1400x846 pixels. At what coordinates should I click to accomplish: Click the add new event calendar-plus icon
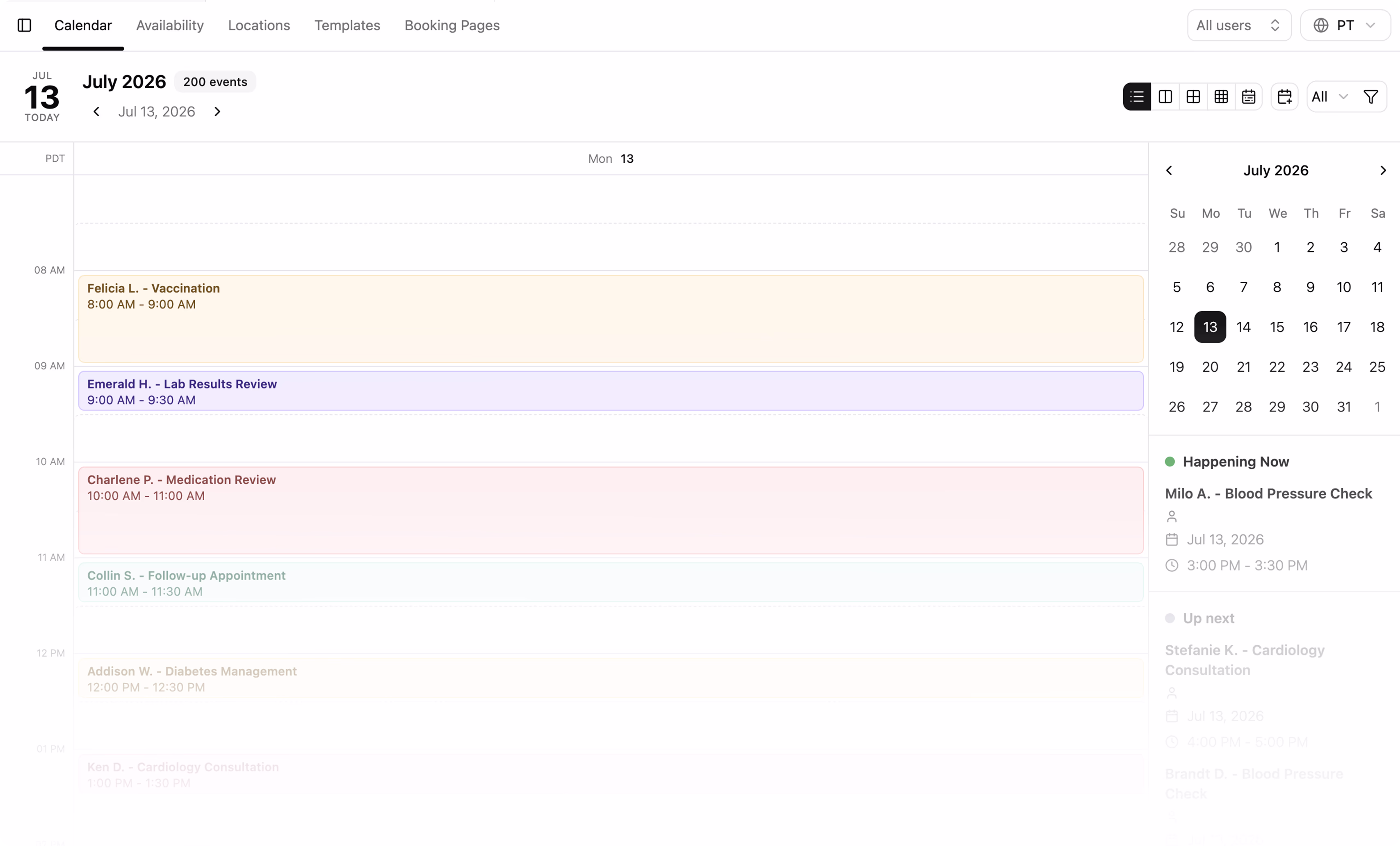[x=1285, y=96]
